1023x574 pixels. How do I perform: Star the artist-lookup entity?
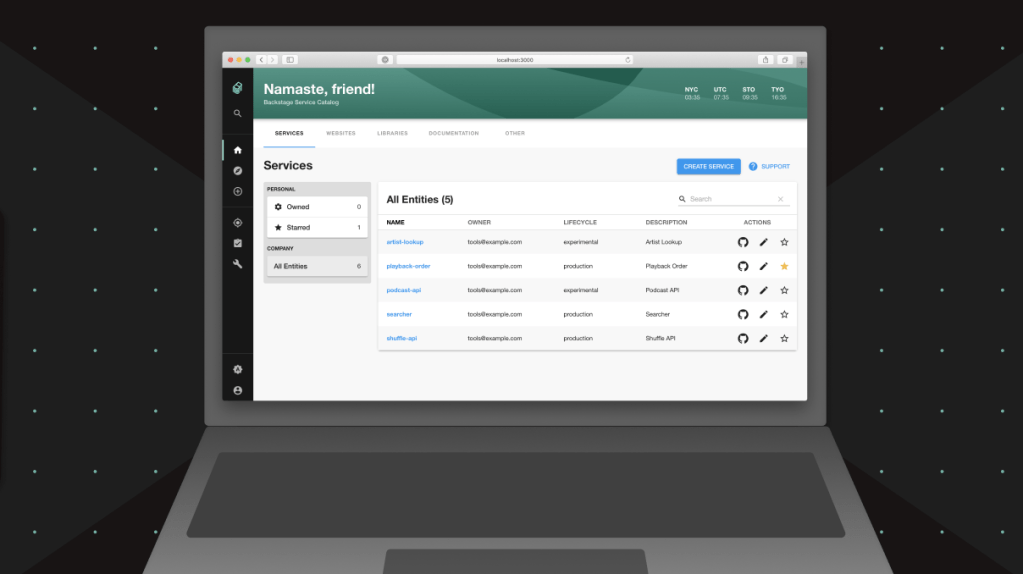(784, 242)
